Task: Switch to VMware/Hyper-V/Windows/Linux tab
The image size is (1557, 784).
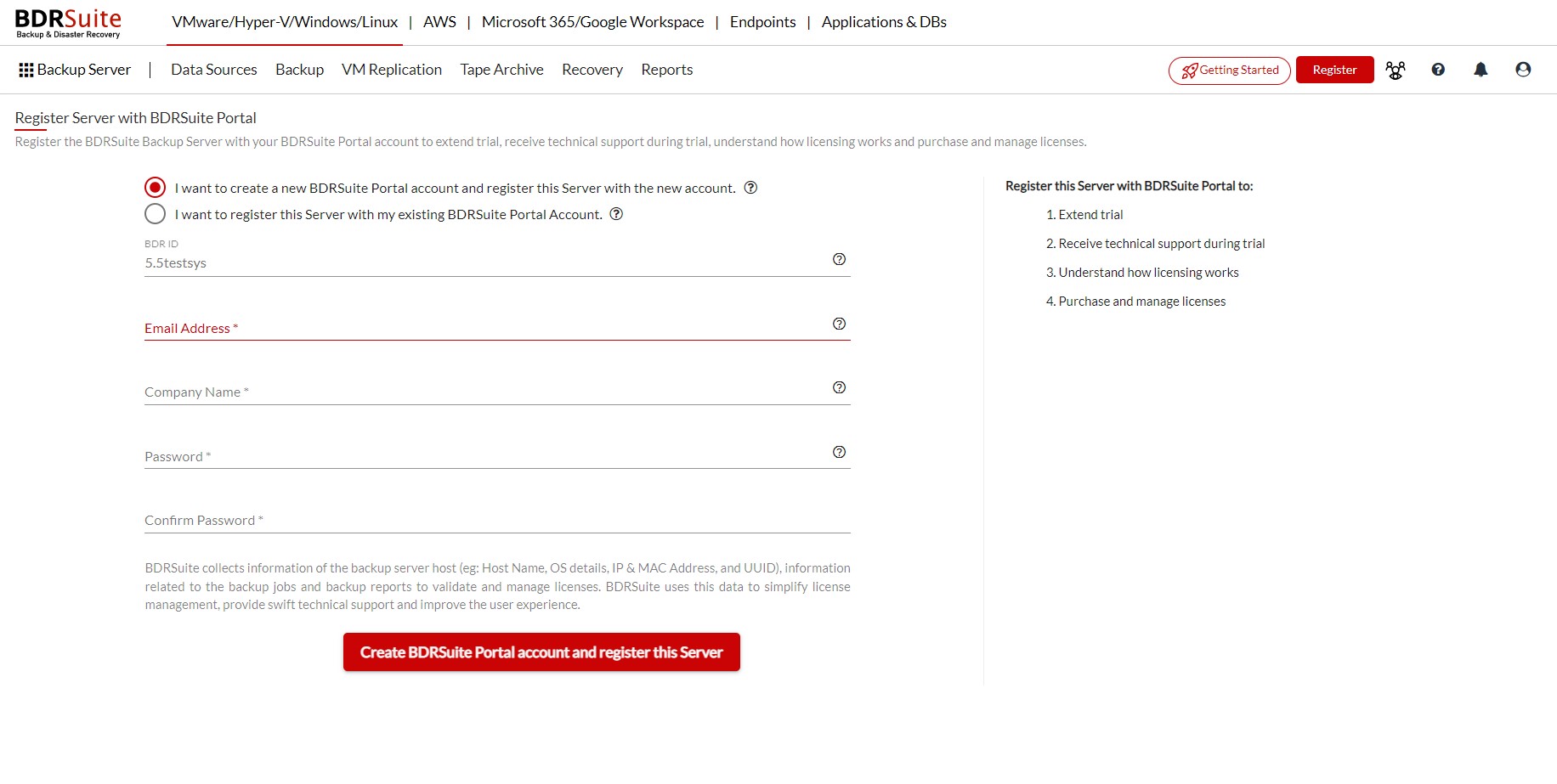Action: pos(285,22)
